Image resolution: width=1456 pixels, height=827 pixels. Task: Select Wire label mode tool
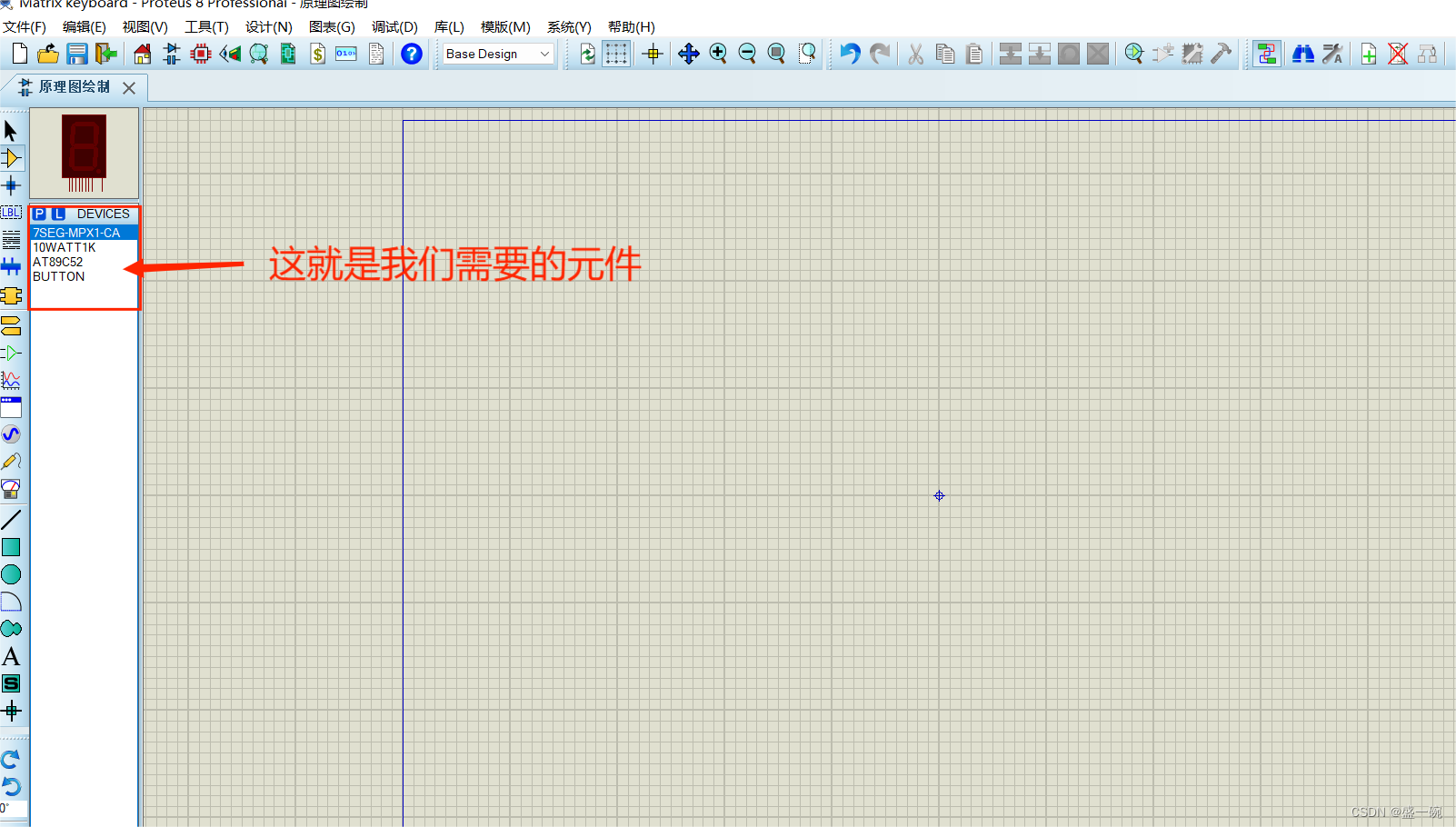pos(11,213)
